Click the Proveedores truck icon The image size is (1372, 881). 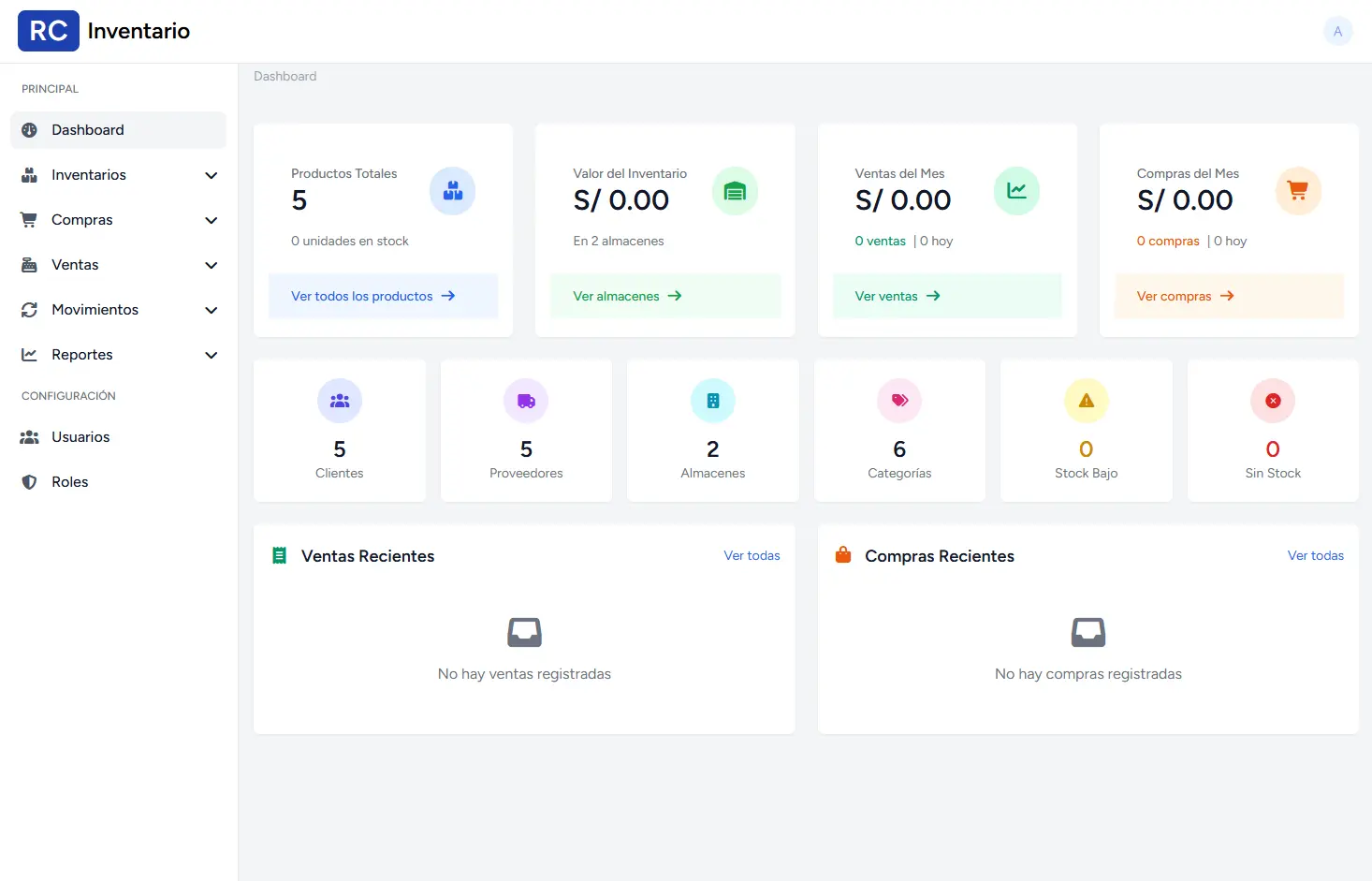pyautogui.click(x=526, y=401)
